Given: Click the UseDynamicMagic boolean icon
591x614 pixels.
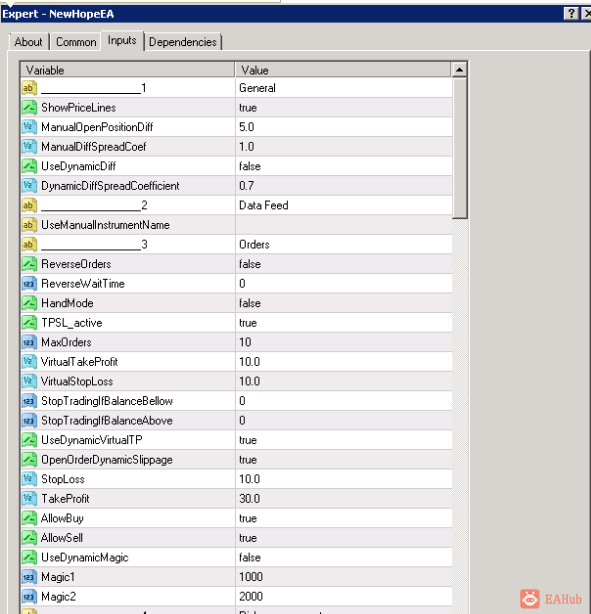Looking at the screenshot, I should (29, 557).
